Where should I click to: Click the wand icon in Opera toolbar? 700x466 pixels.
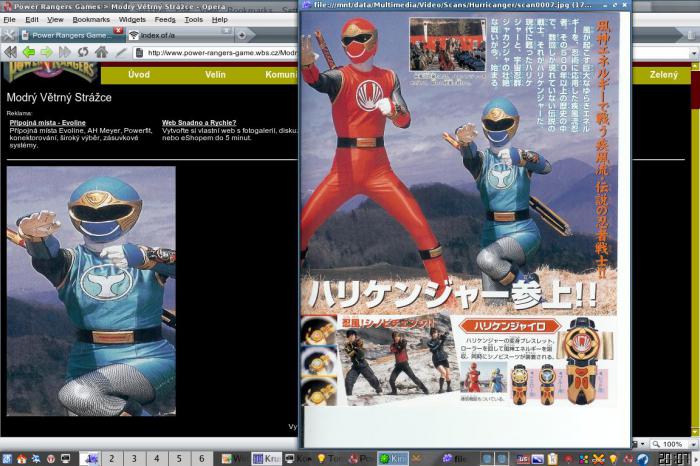click(121, 52)
